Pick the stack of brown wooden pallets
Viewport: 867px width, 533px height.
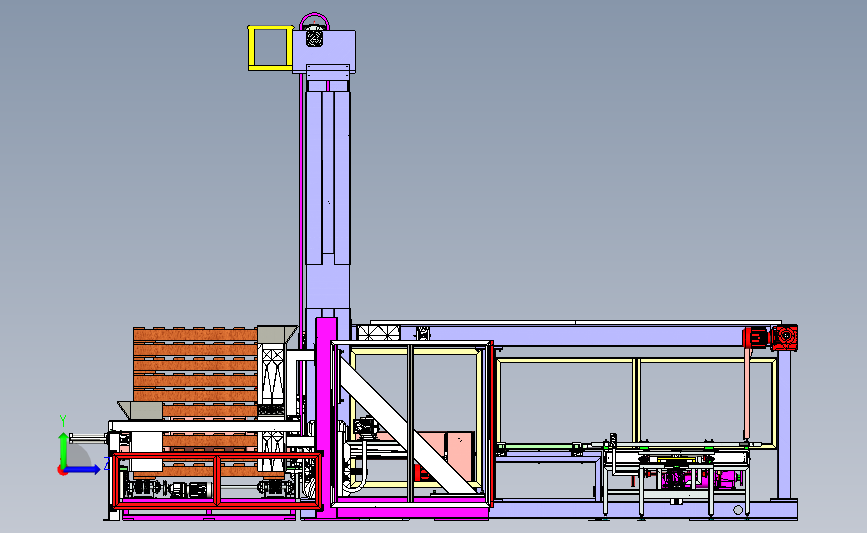click(x=195, y=402)
